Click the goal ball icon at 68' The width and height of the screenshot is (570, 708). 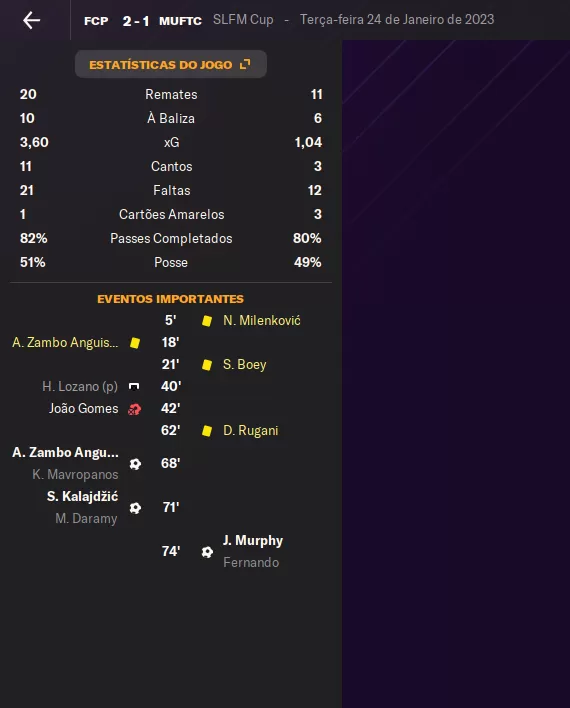[135, 464]
